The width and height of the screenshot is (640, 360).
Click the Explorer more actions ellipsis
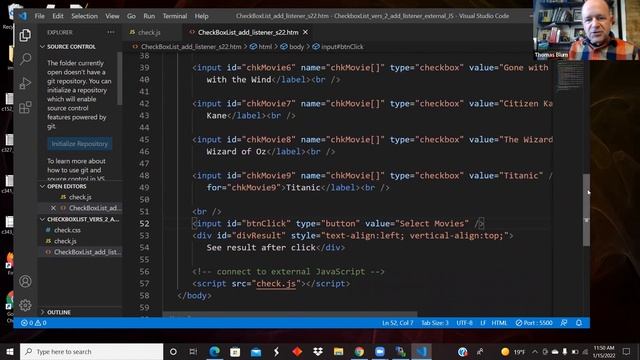[x=111, y=32]
